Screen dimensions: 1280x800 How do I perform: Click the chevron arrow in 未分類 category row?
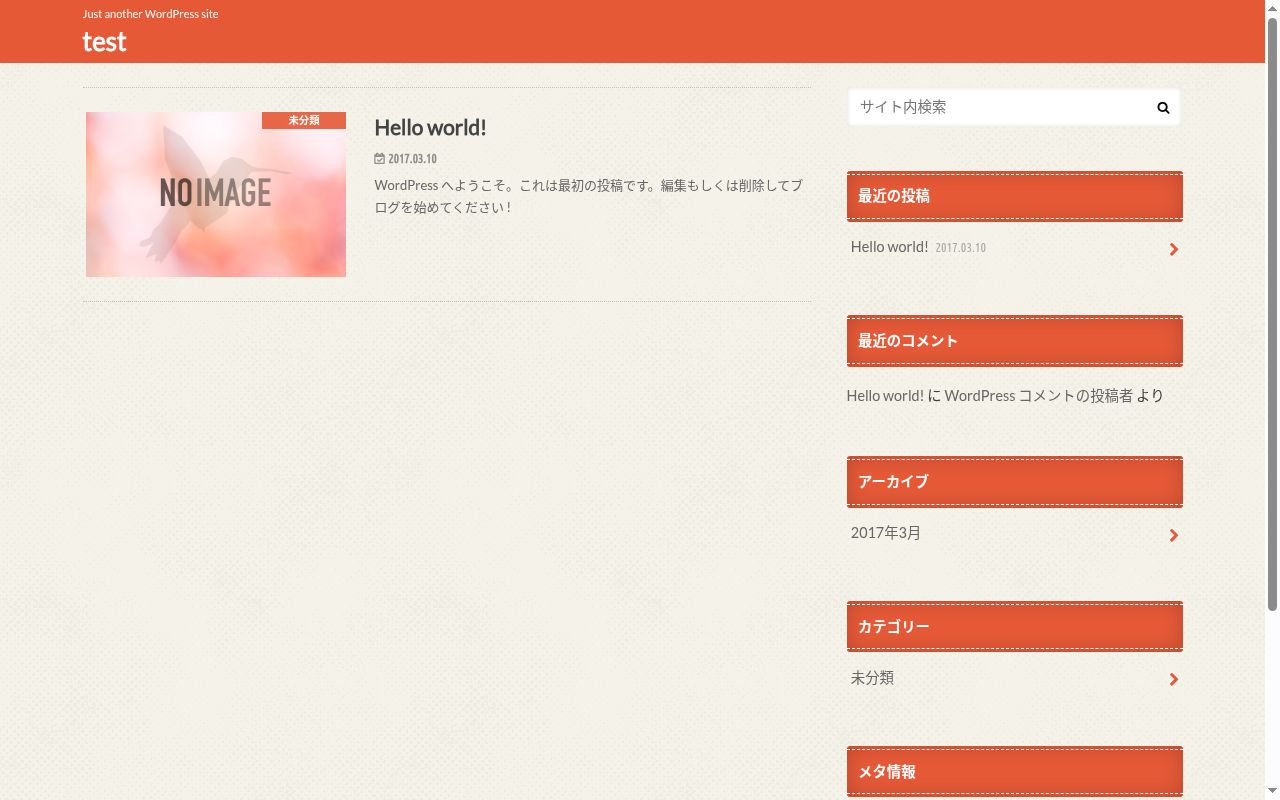[1174, 679]
